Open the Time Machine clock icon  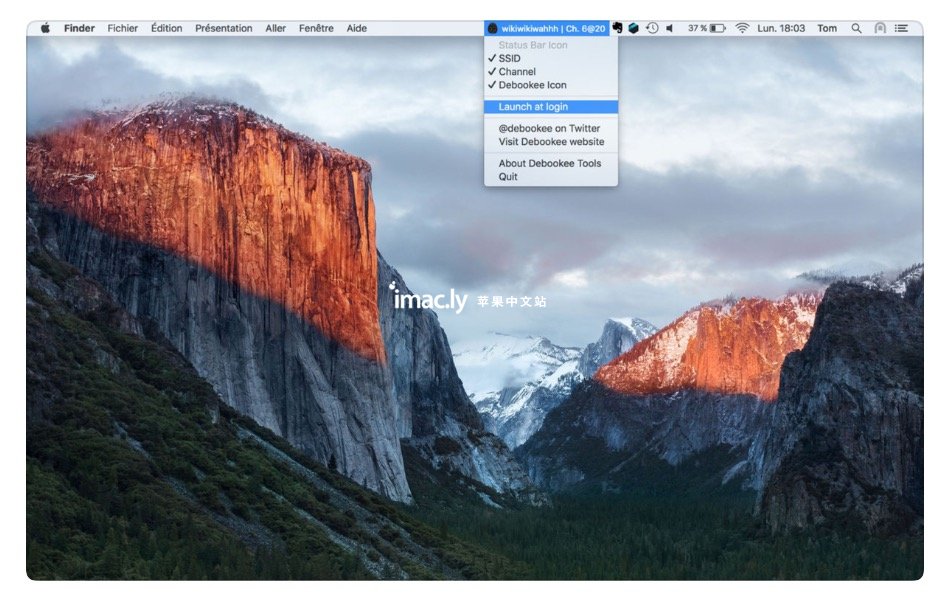(x=652, y=28)
